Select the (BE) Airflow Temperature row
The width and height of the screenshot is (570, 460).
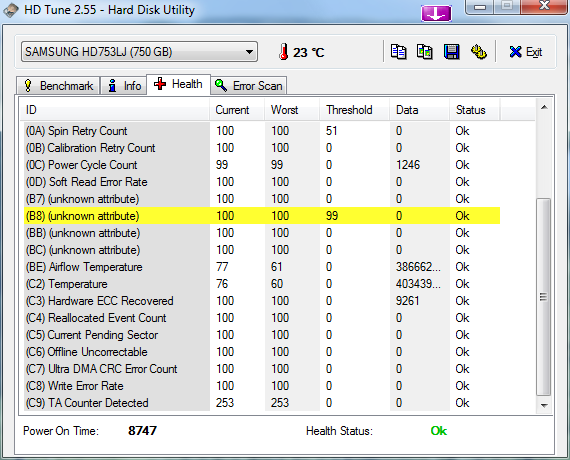coord(262,267)
